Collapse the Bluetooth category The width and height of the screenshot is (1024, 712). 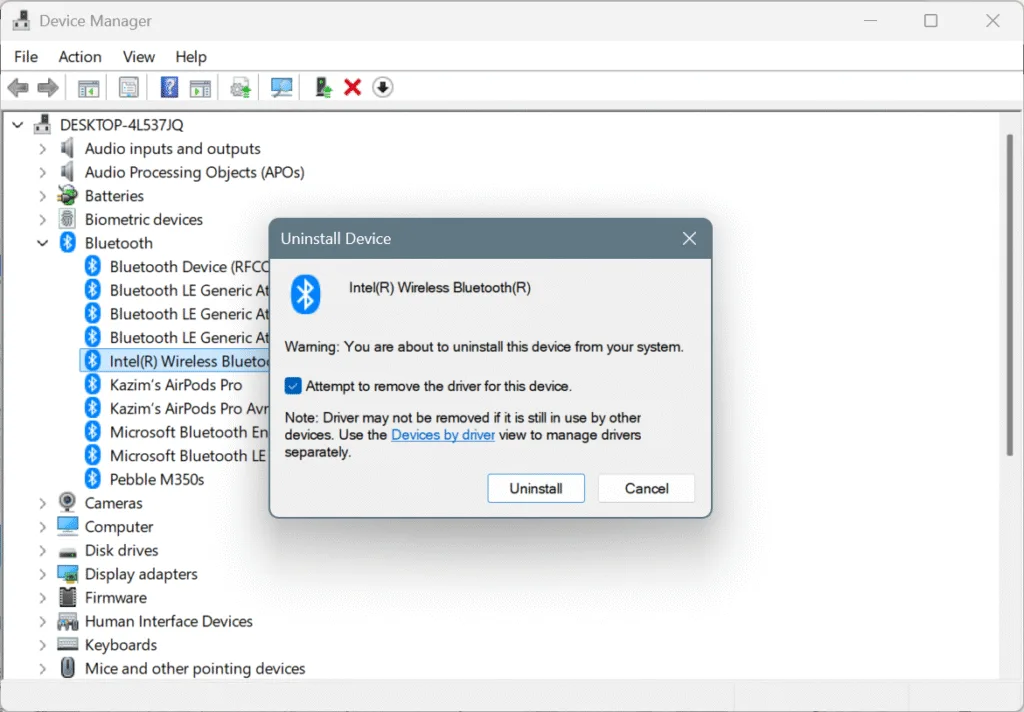pyautogui.click(x=42, y=242)
